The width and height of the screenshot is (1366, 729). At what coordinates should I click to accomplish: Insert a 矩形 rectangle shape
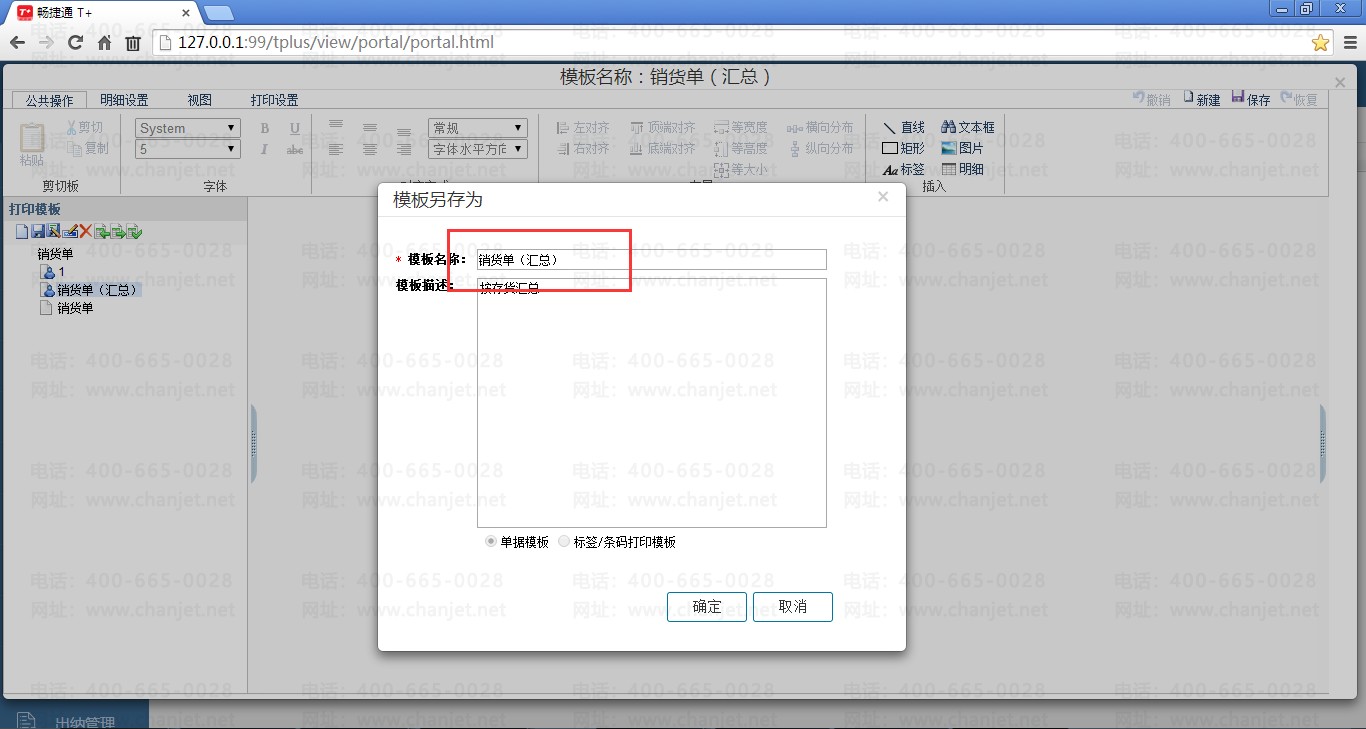tap(904, 148)
